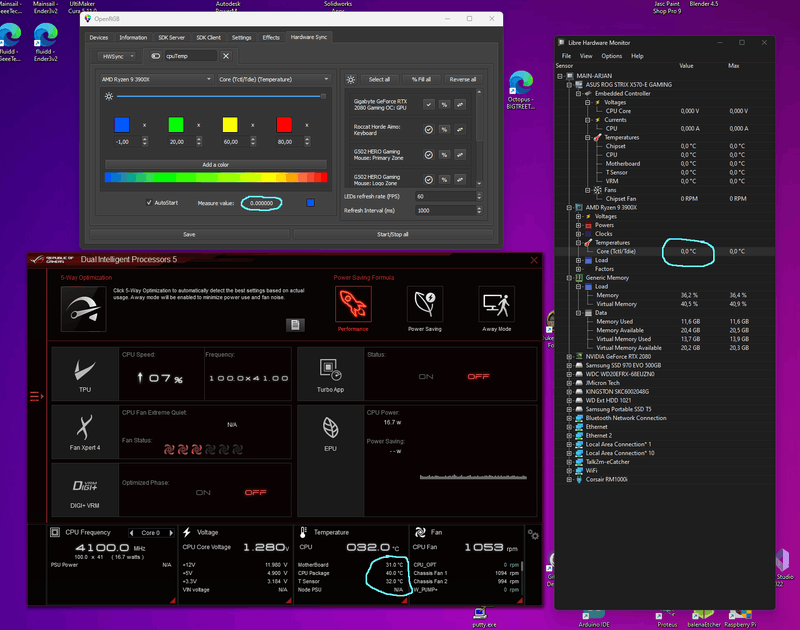
Task: Click the 5-Way Optimization gauge icon
Action: [83, 309]
